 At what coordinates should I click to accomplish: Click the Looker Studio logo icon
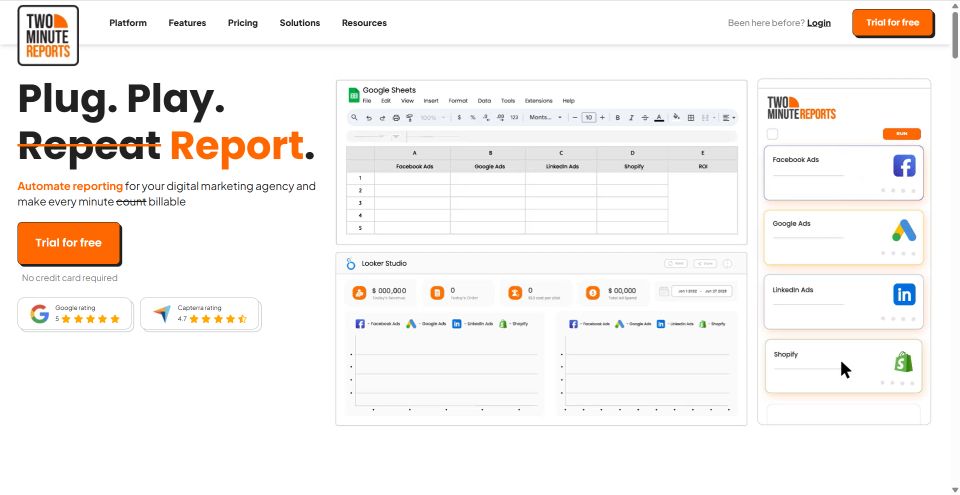click(x=351, y=263)
